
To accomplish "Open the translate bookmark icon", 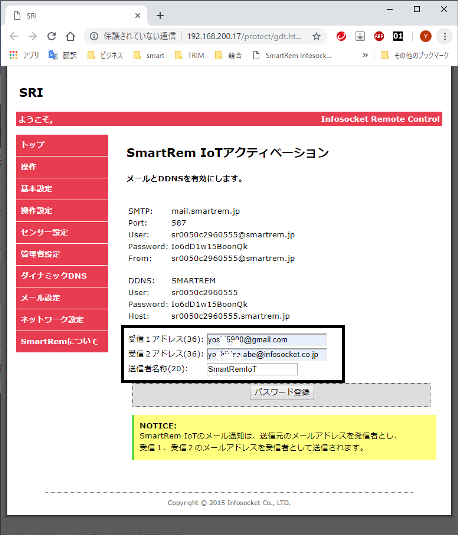I will click(x=63, y=55).
